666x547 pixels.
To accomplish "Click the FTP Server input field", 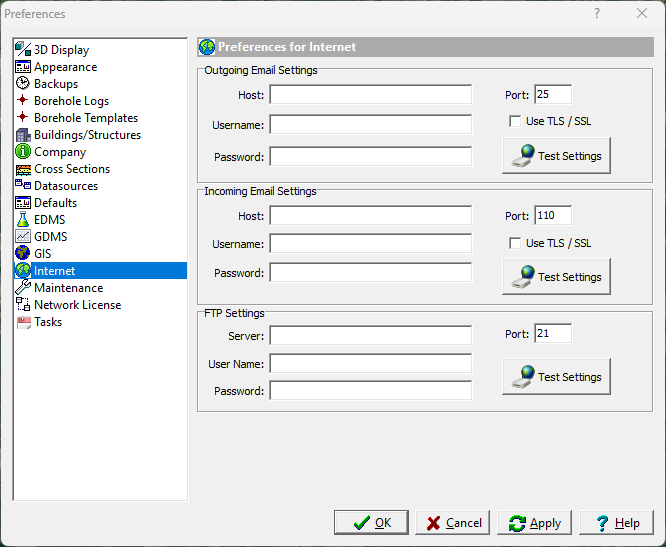I will click(370, 335).
